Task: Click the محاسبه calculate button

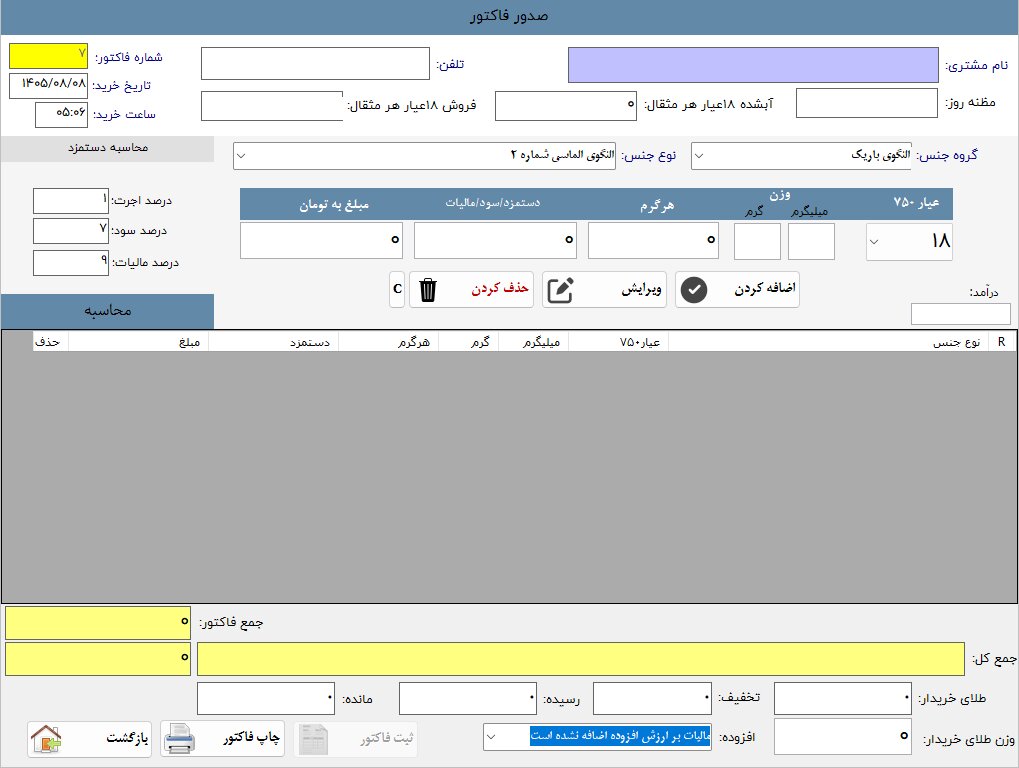Action: 107,311
